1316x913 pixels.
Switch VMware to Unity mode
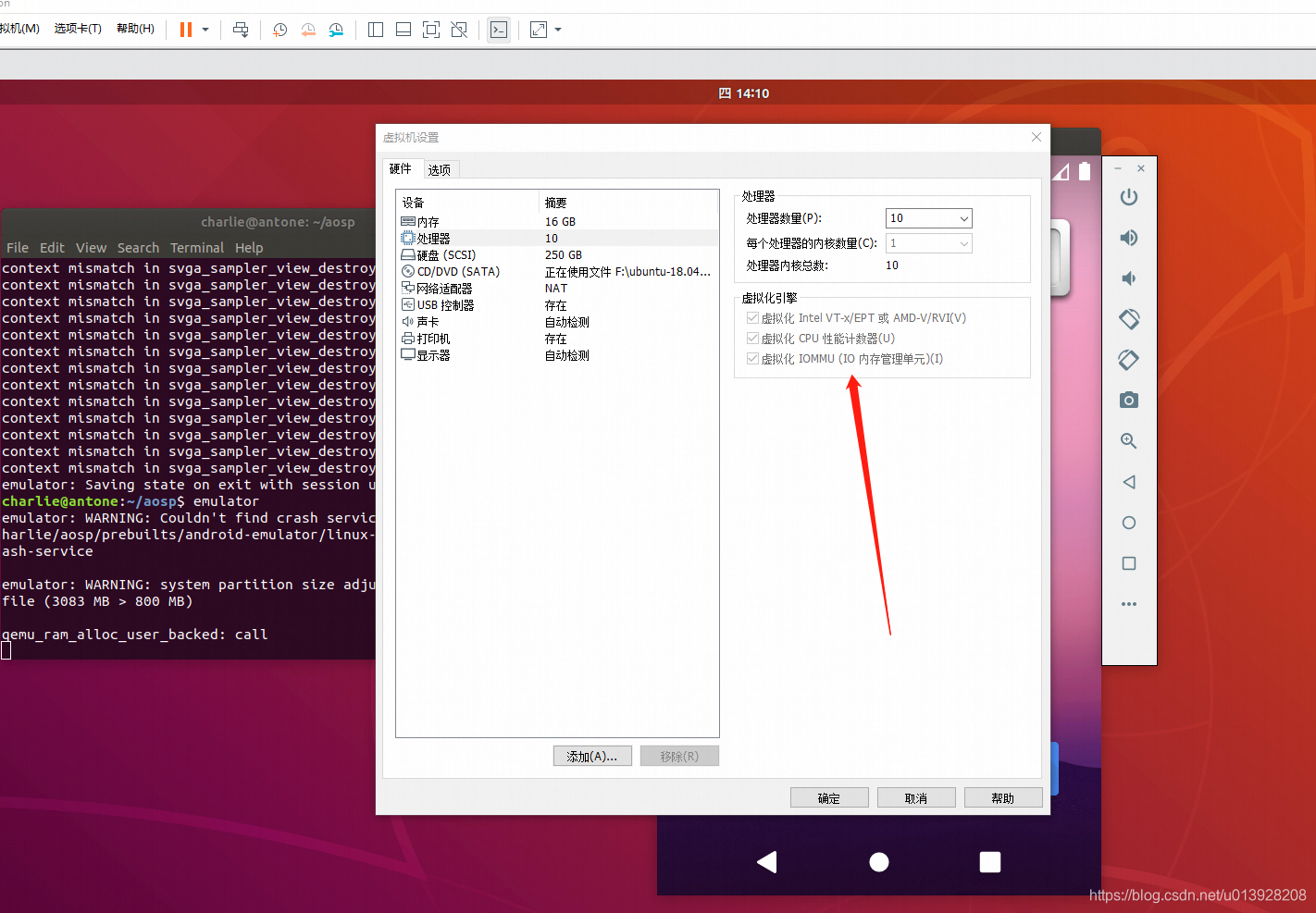(459, 30)
